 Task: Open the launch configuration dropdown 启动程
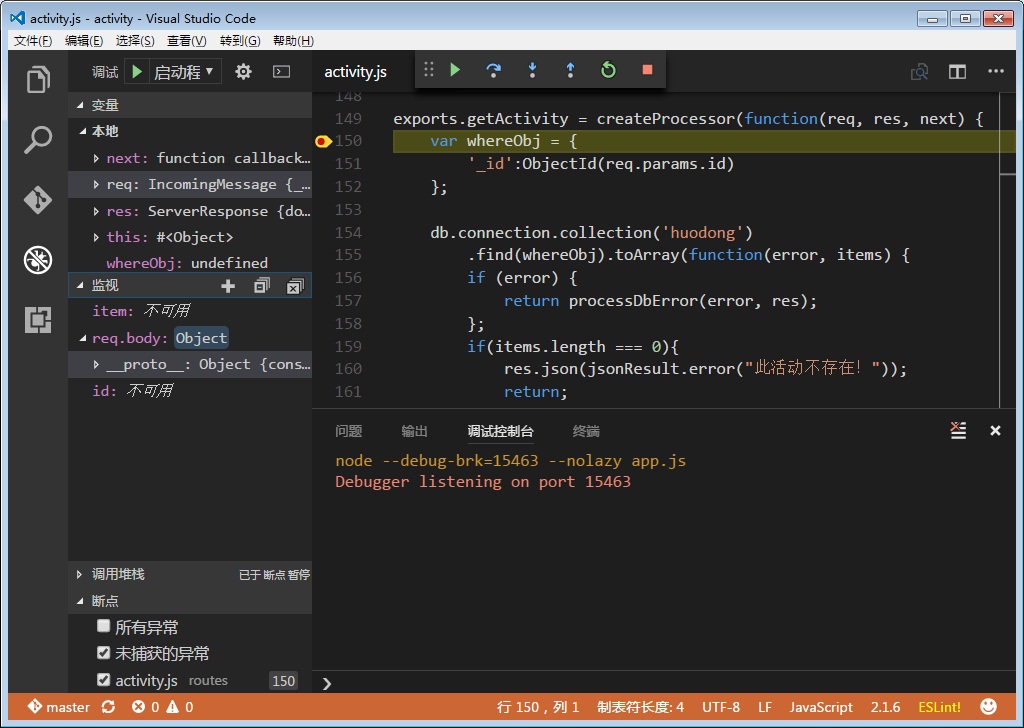point(184,72)
